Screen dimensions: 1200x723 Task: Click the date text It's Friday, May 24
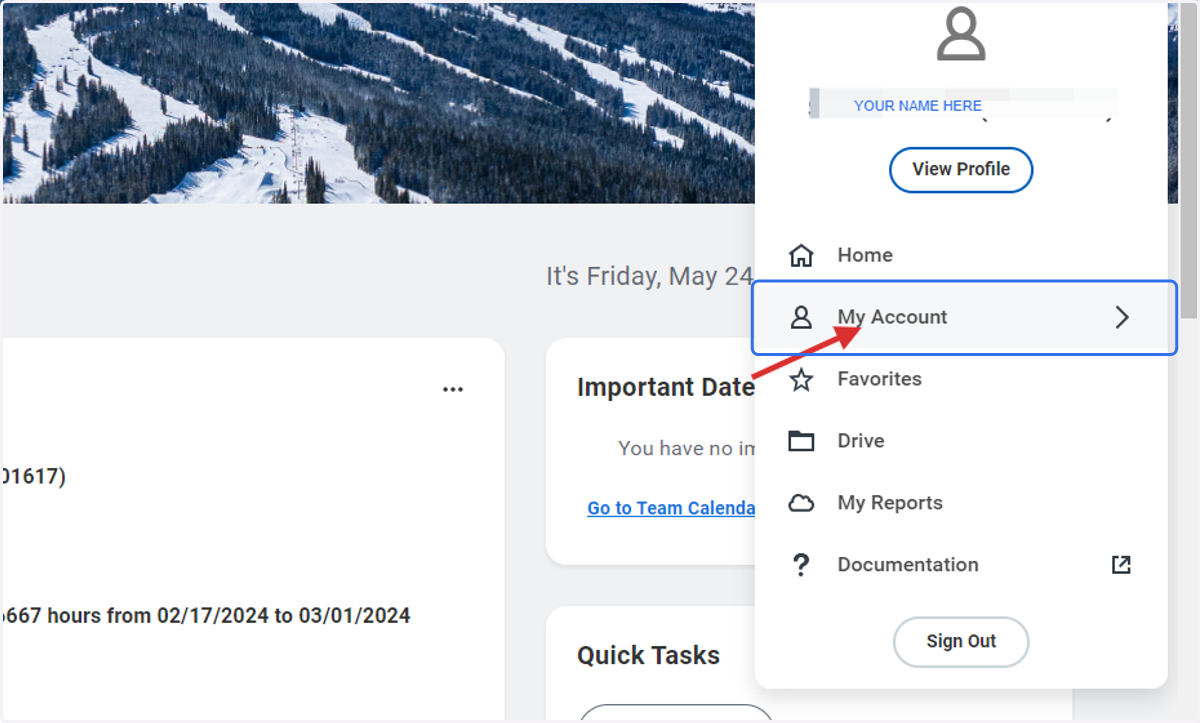(649, 276)
